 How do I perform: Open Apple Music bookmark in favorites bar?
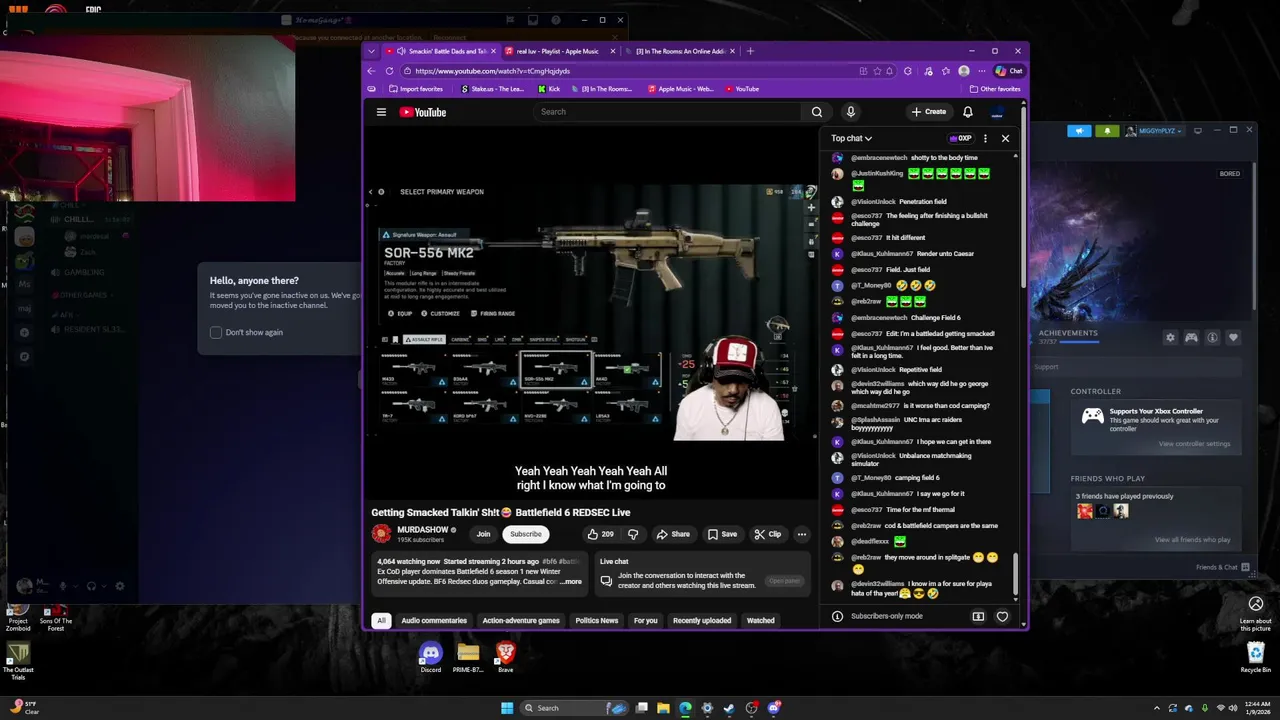coord(681,89)
